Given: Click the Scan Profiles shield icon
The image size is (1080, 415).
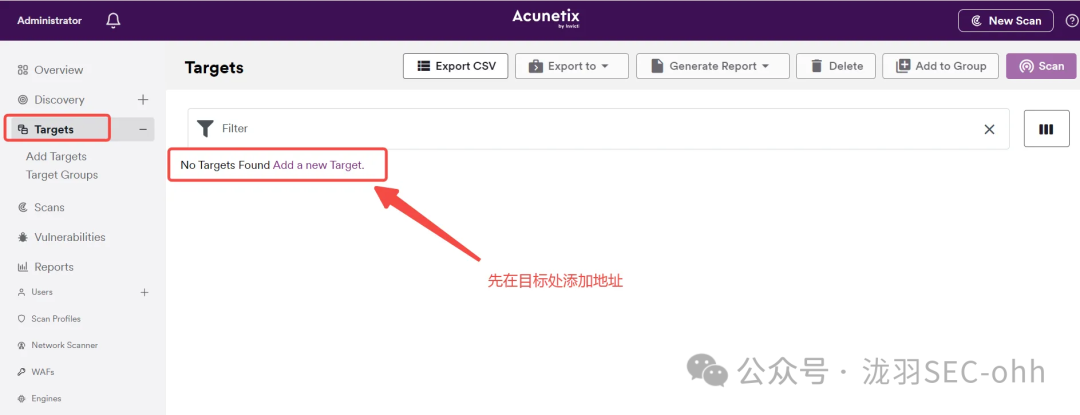Looking at the screenshot, I should coord(21,319).
